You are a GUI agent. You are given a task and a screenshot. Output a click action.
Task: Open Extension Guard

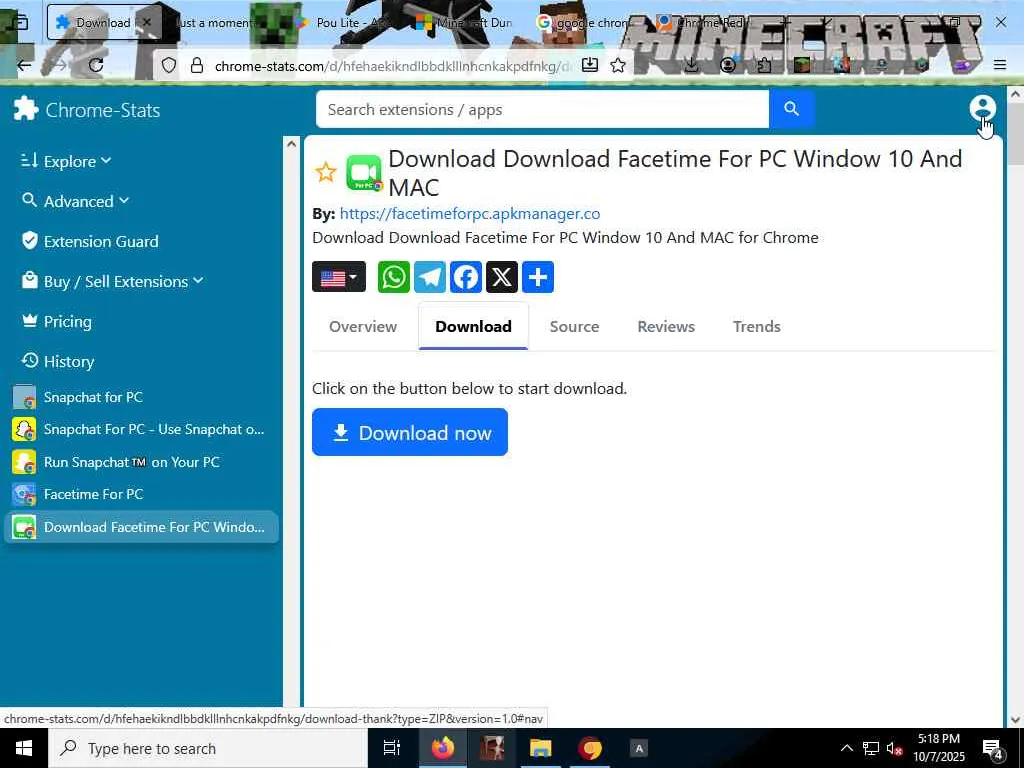90,242
